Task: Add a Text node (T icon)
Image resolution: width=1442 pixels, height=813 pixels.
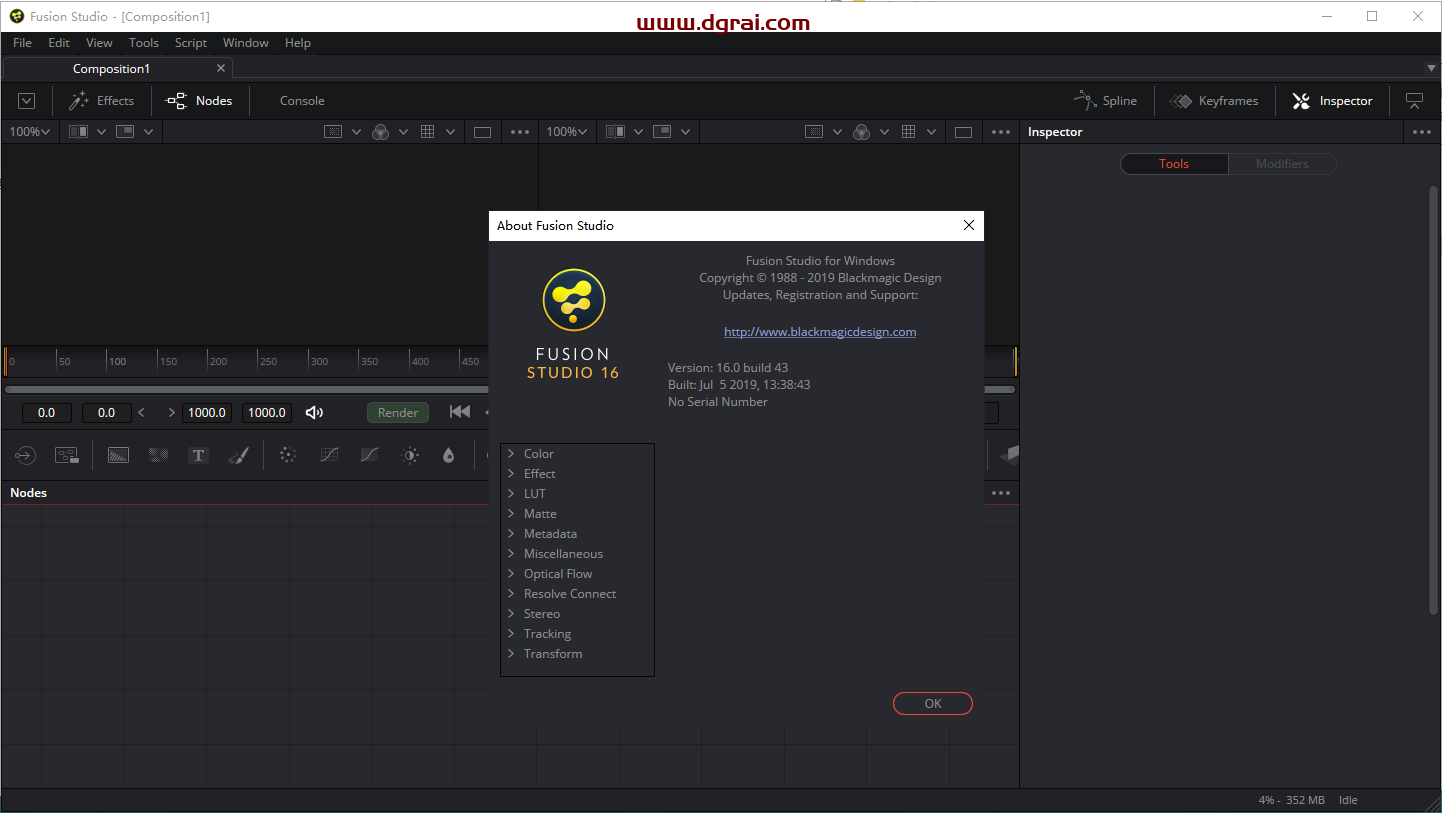Action: pyautogui.click(x=198, y=455)
